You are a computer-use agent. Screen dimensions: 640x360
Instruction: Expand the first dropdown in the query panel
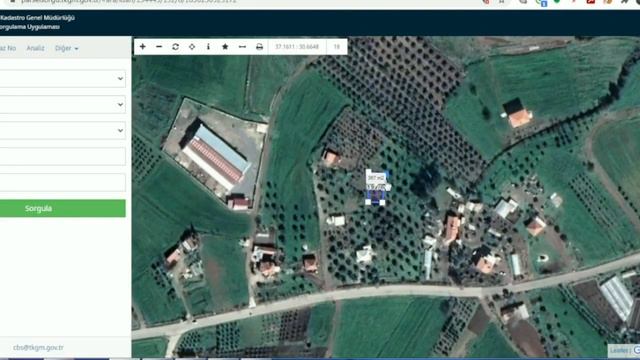[62, 78]
